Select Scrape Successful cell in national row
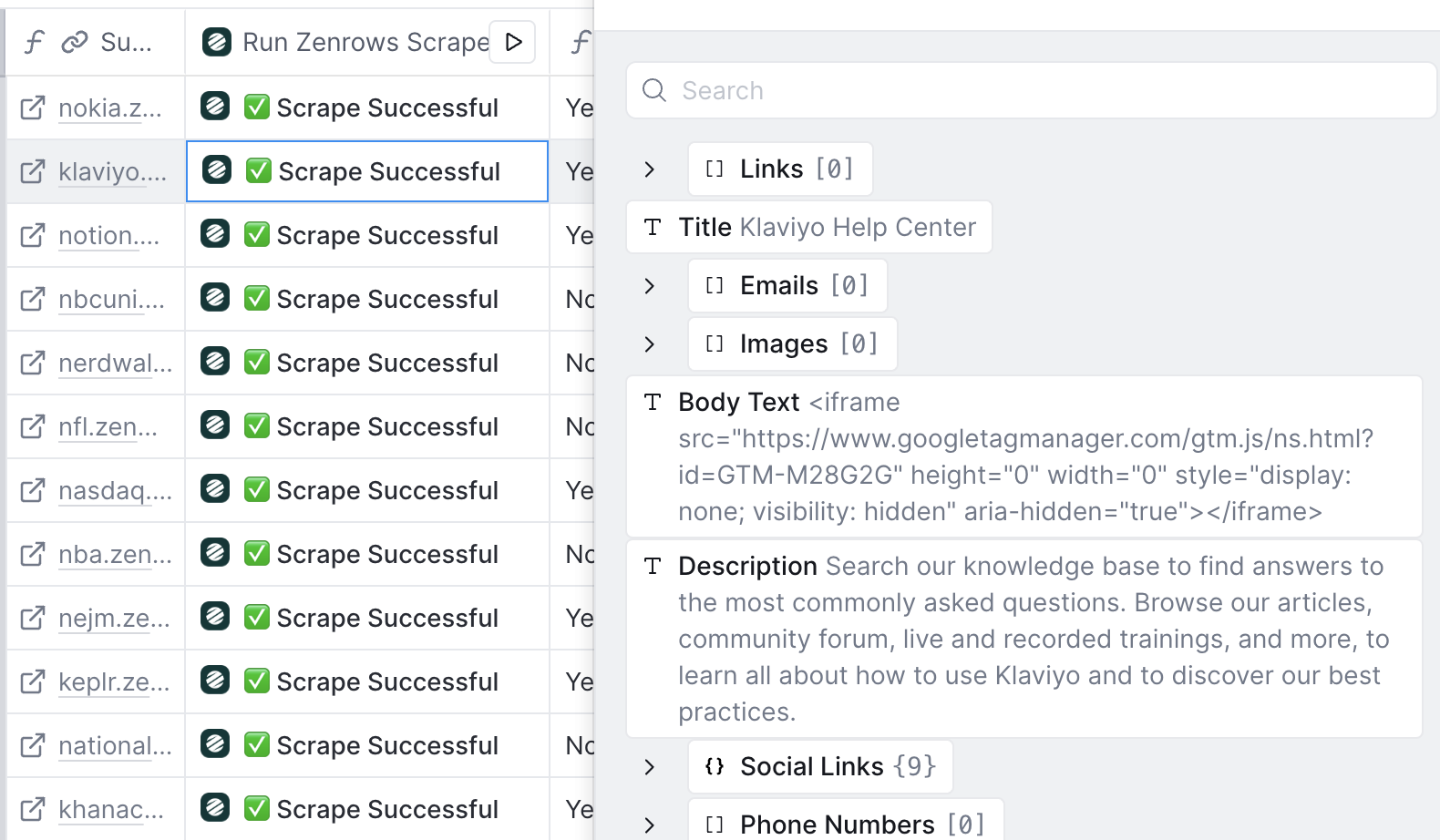 pos(367,745)
